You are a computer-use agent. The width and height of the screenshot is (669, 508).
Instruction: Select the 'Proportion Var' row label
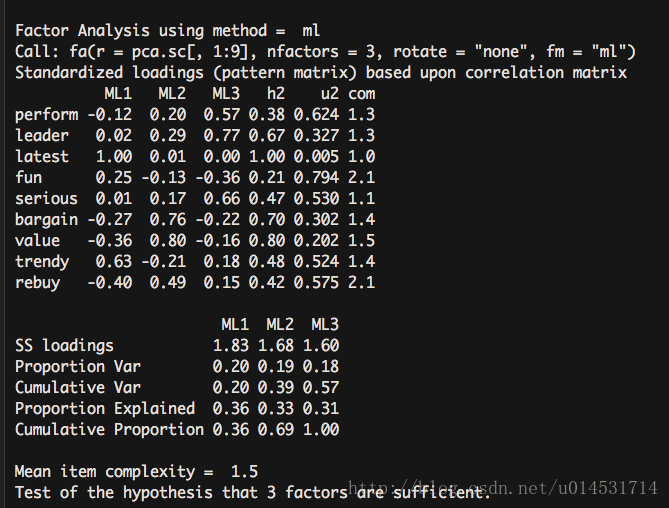pyautogui.click(x=78, y=367)
